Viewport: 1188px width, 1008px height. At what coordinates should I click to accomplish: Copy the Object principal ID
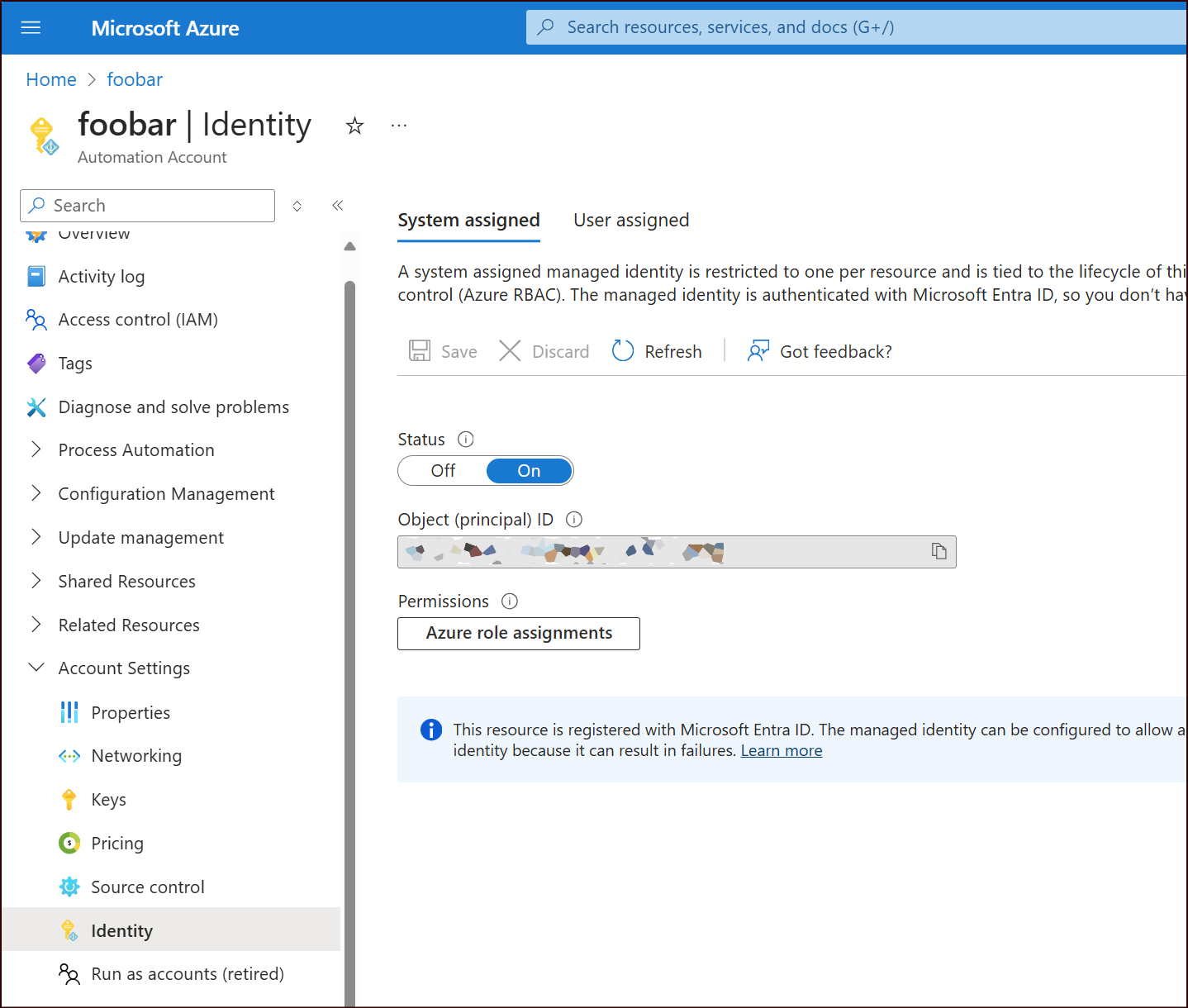[939, 551]
